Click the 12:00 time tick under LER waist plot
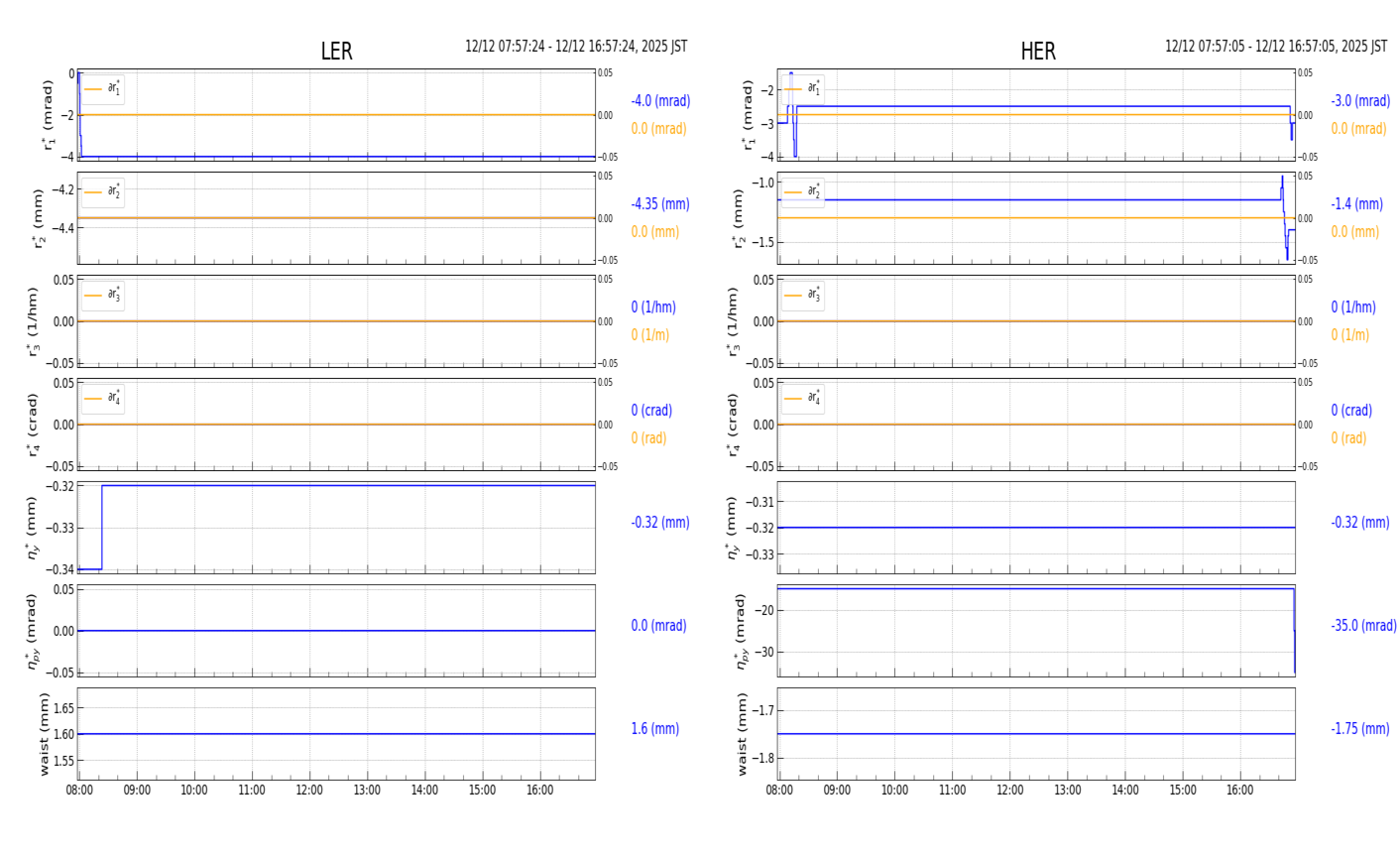Viewport: 1400px width, 857px height. tap(309, 791)
